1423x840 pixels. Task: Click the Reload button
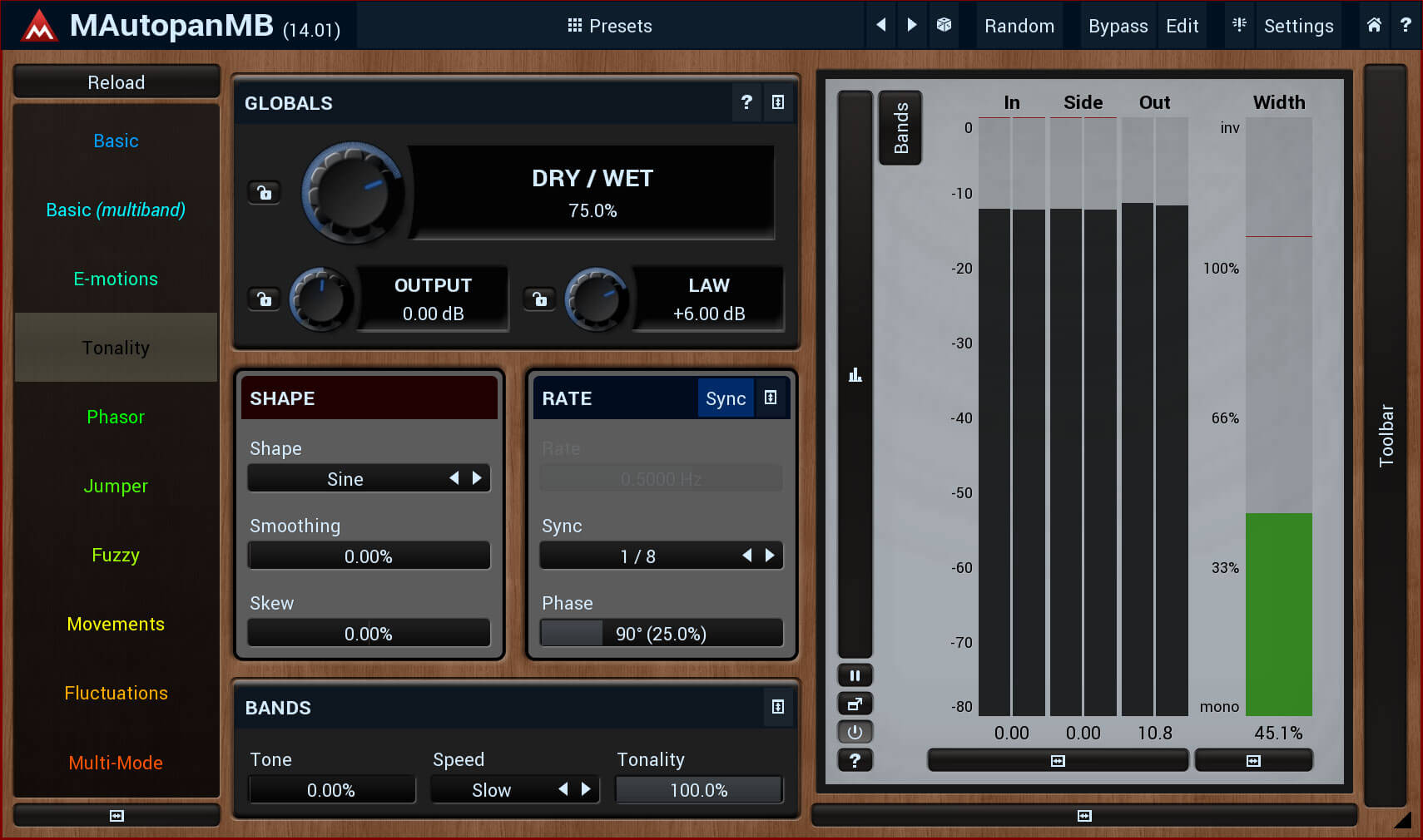click(x=117, y=82)
